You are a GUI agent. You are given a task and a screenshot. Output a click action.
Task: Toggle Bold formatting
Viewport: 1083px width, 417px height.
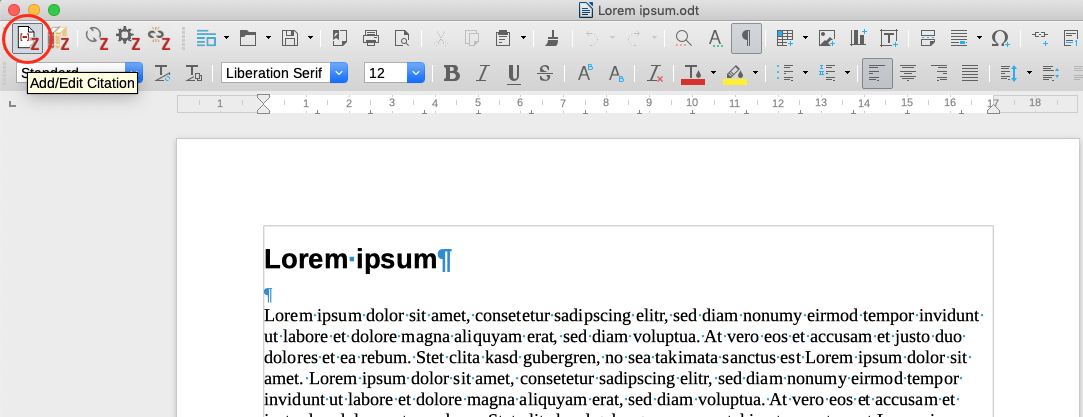(451, 73)
